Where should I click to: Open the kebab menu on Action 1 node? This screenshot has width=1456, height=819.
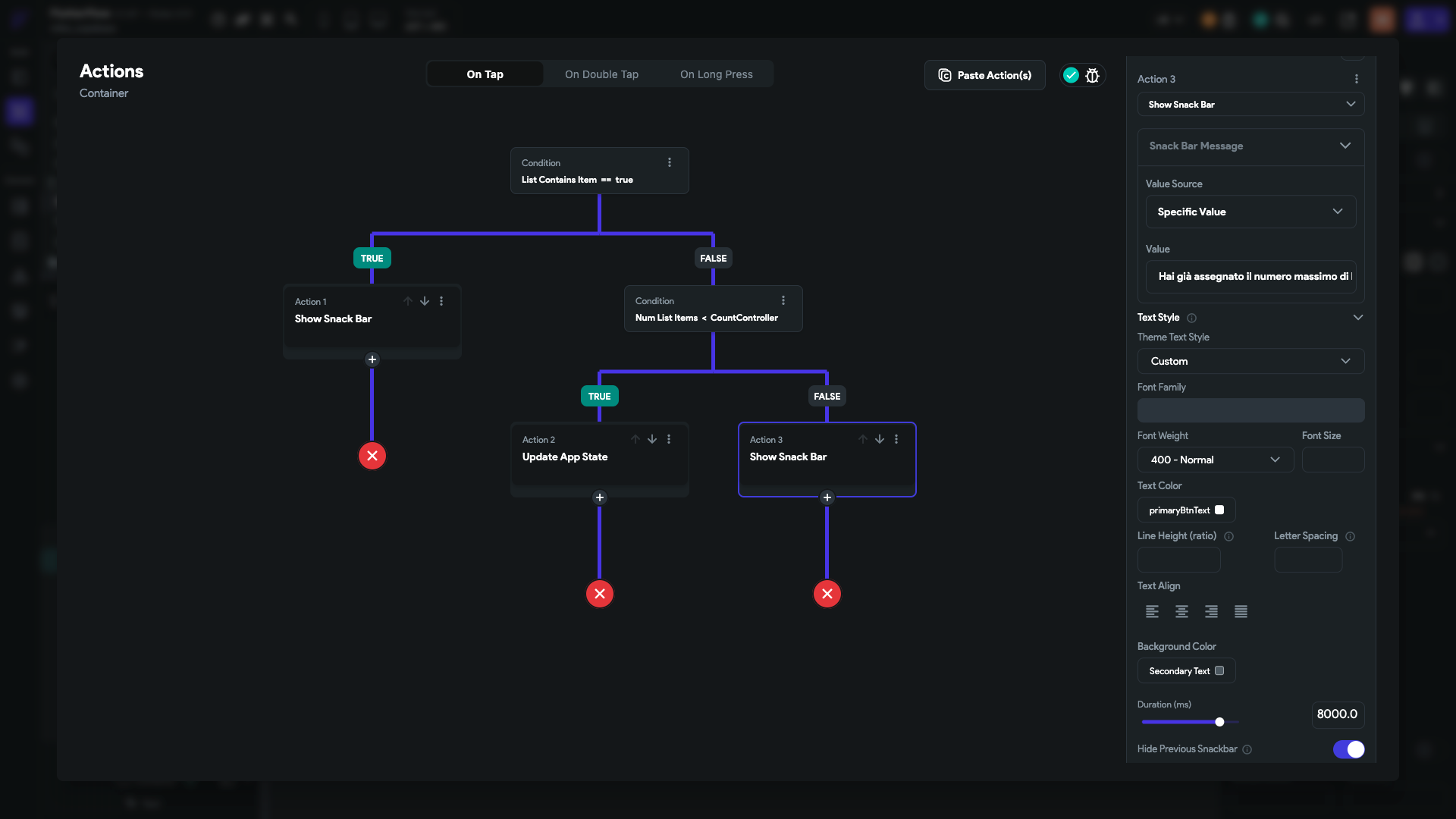click(441, 301)
